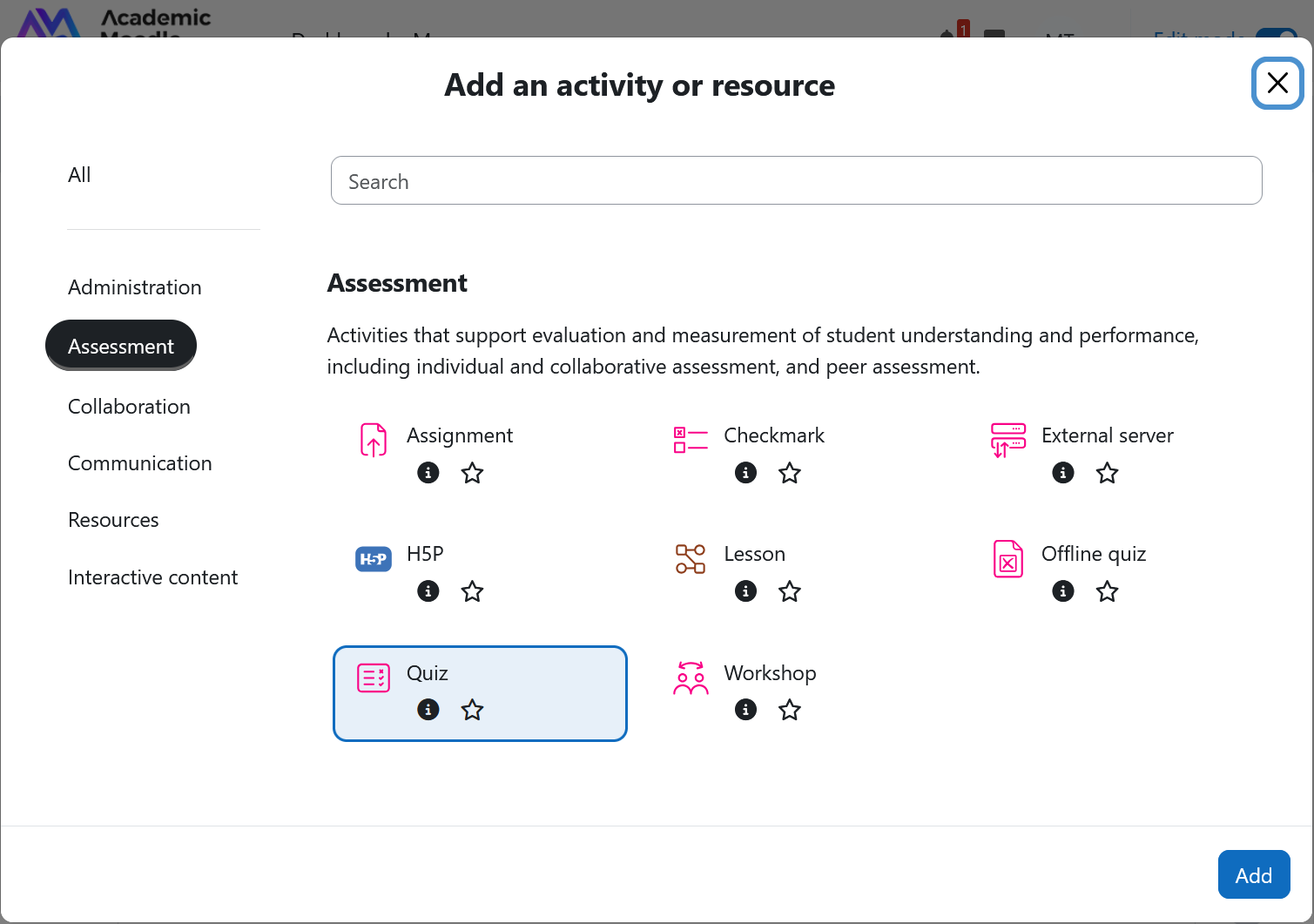Go to Interactive content category
This screenshot has width=1314, height=924.
click(152, 577)
